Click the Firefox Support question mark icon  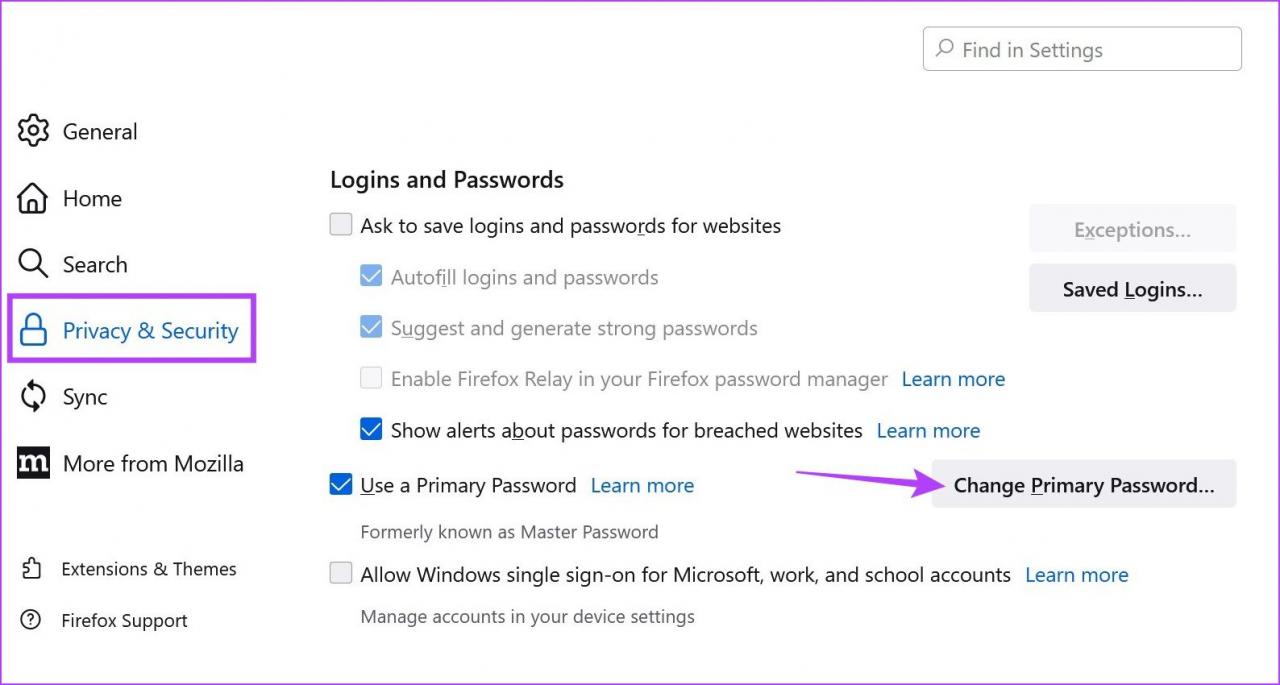point(32,621)
